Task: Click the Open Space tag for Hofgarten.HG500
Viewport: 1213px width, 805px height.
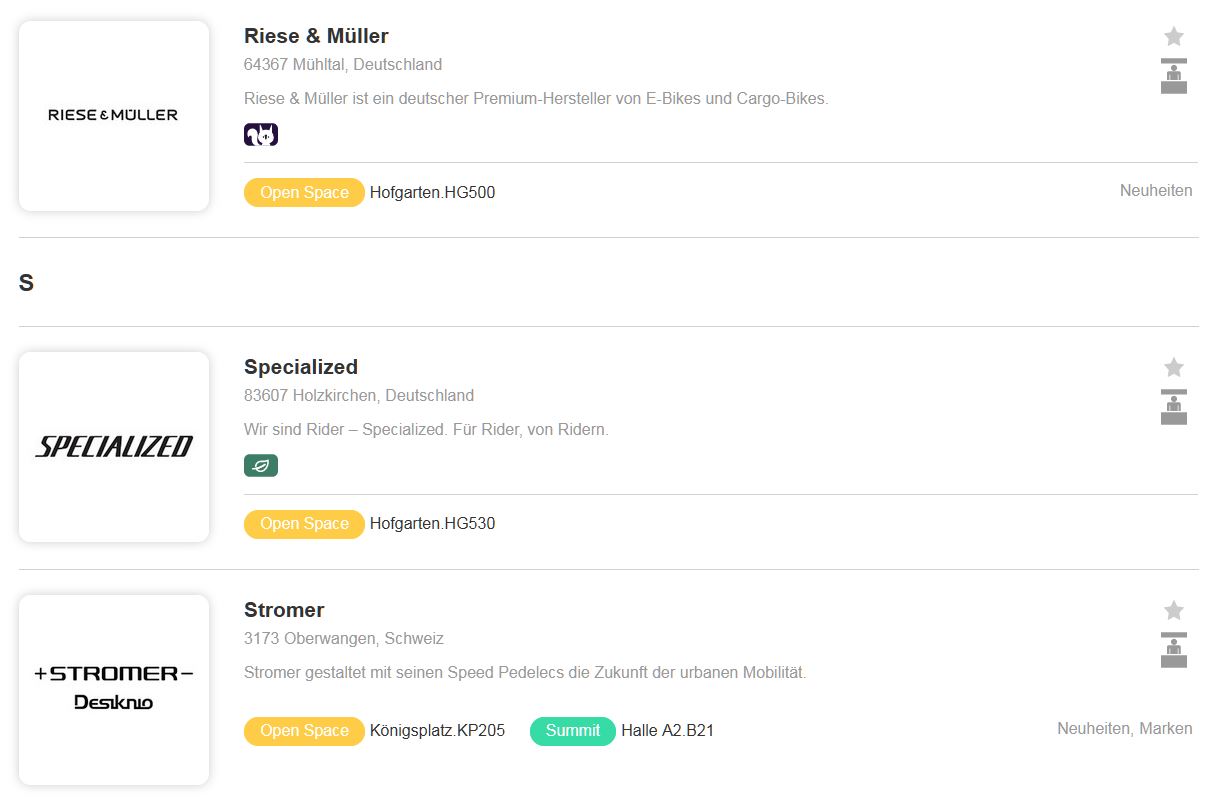Action: click(304, 193)
